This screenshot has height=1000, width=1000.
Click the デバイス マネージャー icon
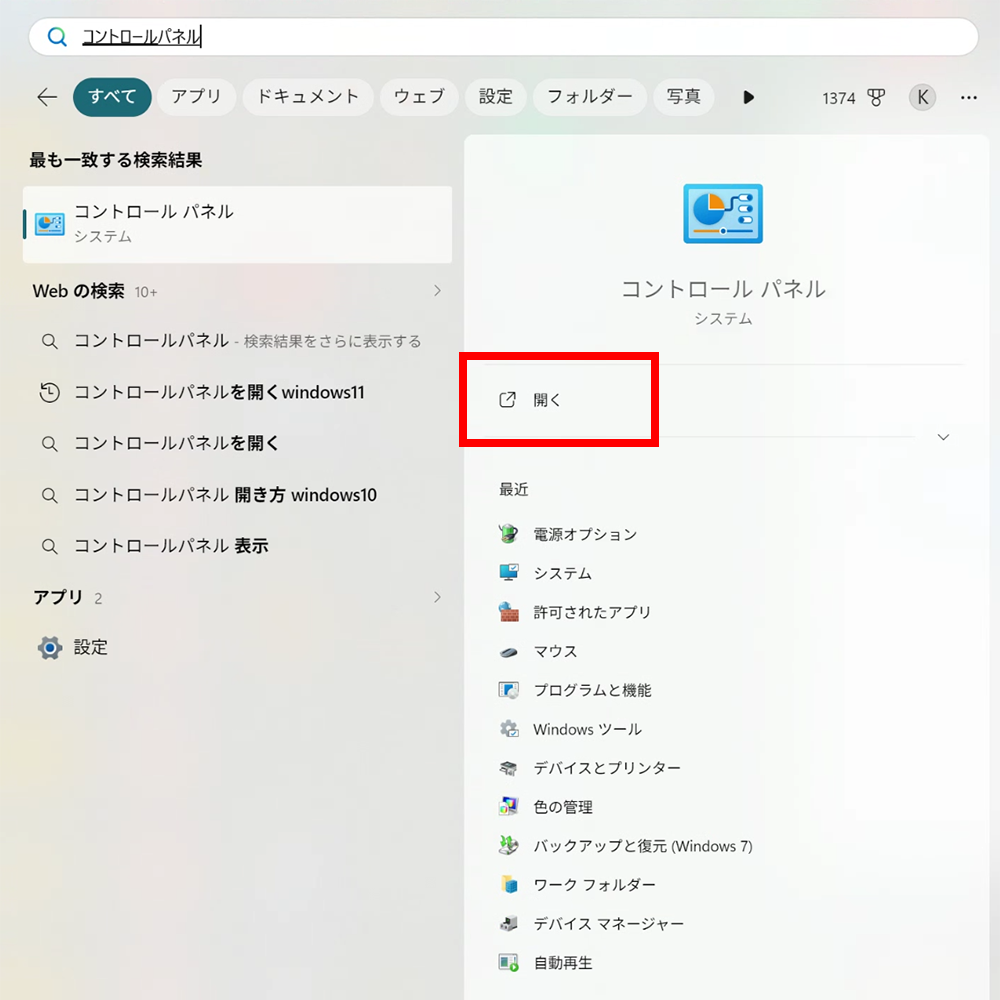click(508, 923)
